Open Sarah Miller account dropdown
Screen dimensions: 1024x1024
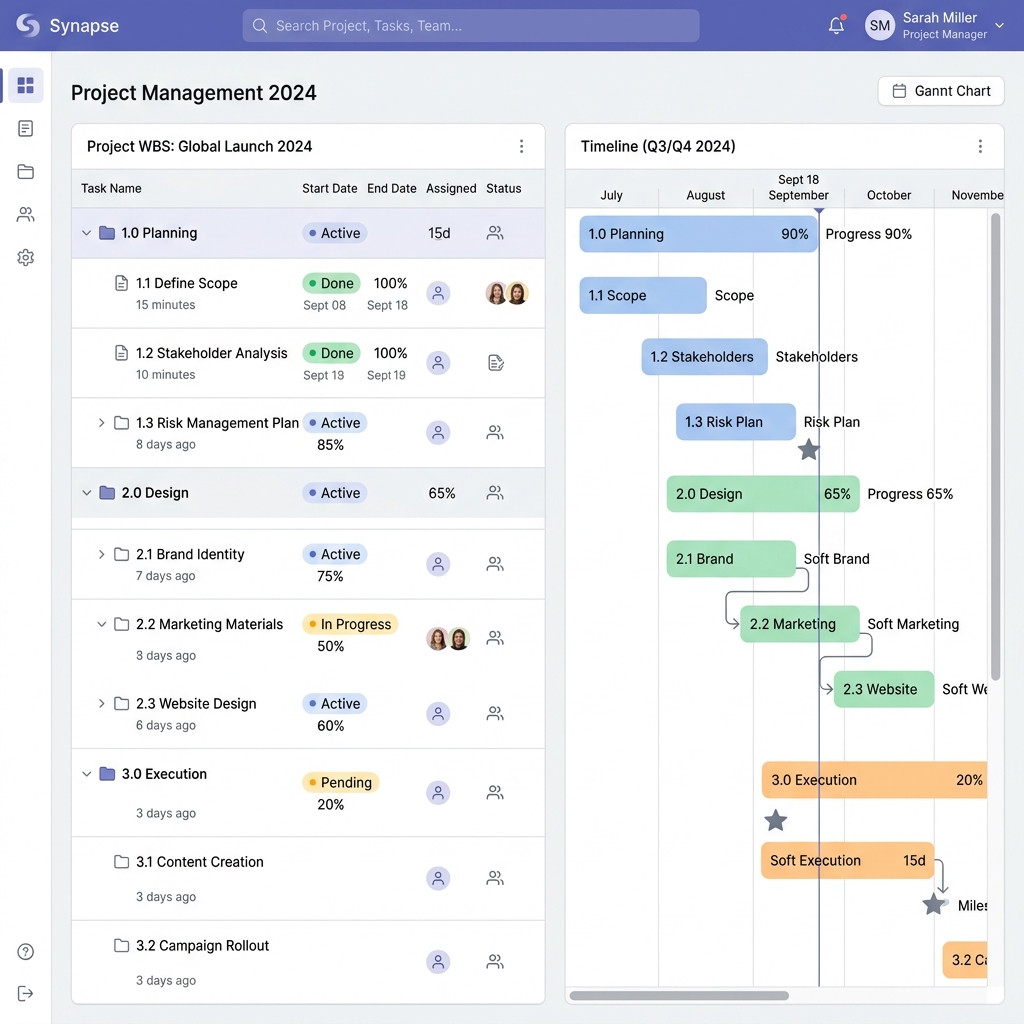click(999, 25)
